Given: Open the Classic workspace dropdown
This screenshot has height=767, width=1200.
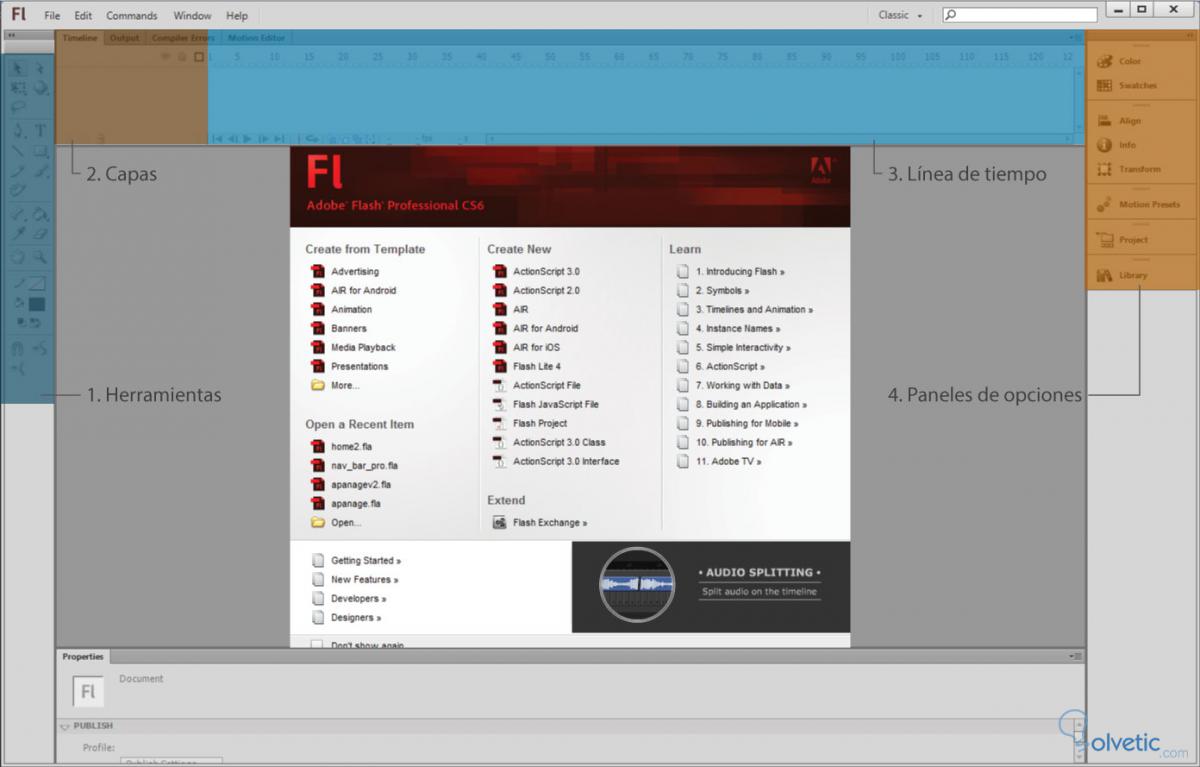Looking at the screenshot, I should click(900, 15).
